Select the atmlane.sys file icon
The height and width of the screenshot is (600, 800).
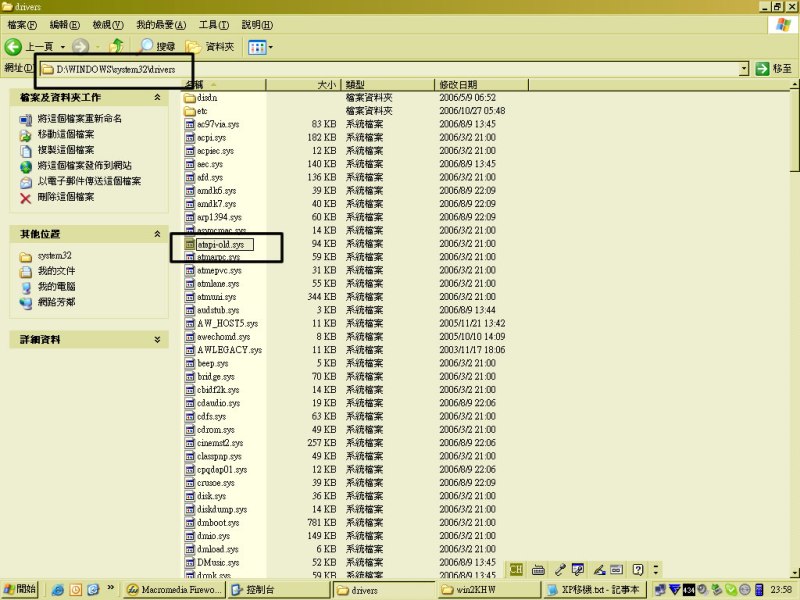click(190, 283)
